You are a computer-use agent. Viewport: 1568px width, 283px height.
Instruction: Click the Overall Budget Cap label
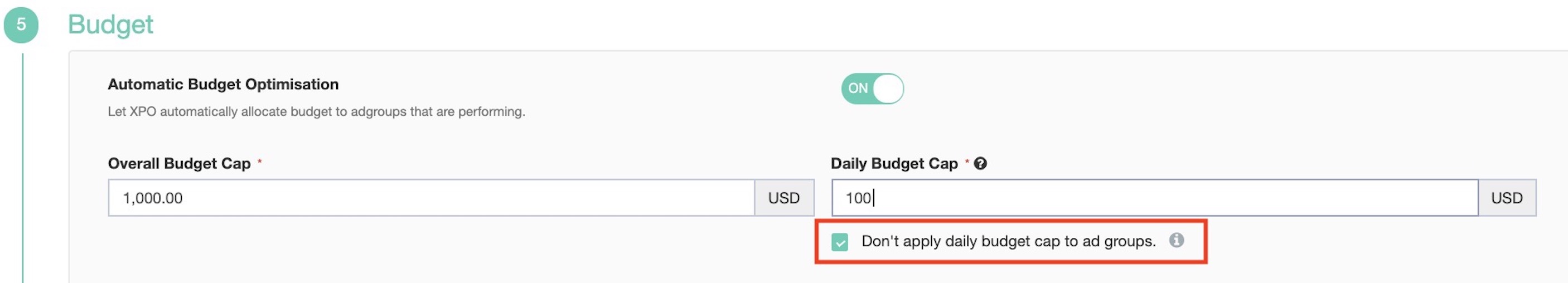[179, 164]
